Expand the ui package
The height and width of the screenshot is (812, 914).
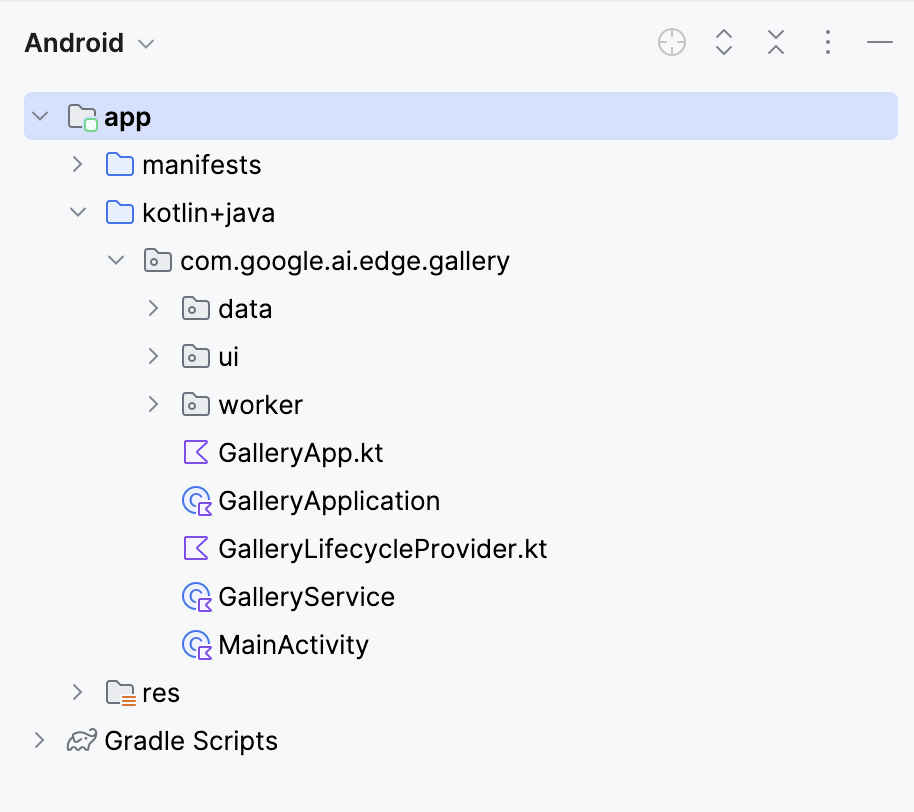point(153,356)
